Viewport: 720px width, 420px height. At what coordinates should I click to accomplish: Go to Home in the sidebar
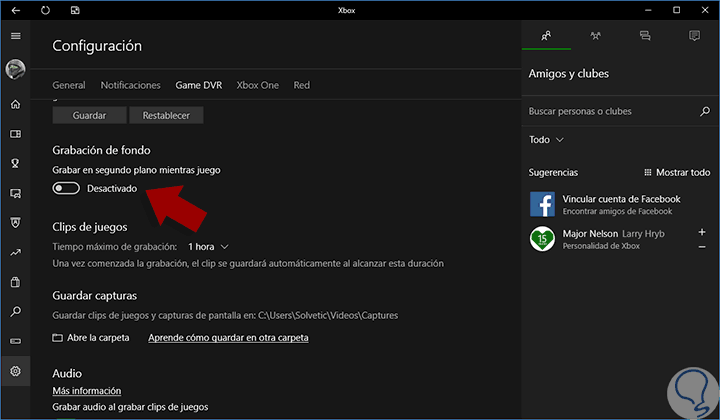point(16,105)
